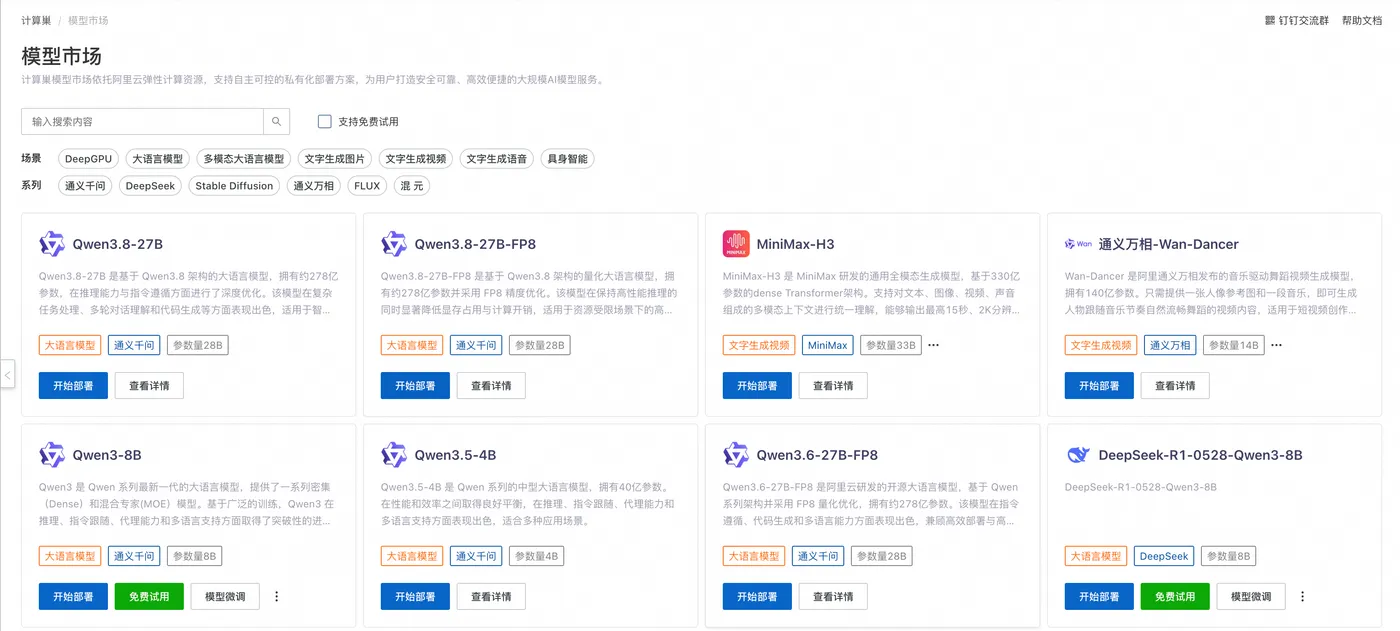This screenshot has height=631, width=1400.
Task: Start deploying Qwen3-8B
Action: (73, 597)
